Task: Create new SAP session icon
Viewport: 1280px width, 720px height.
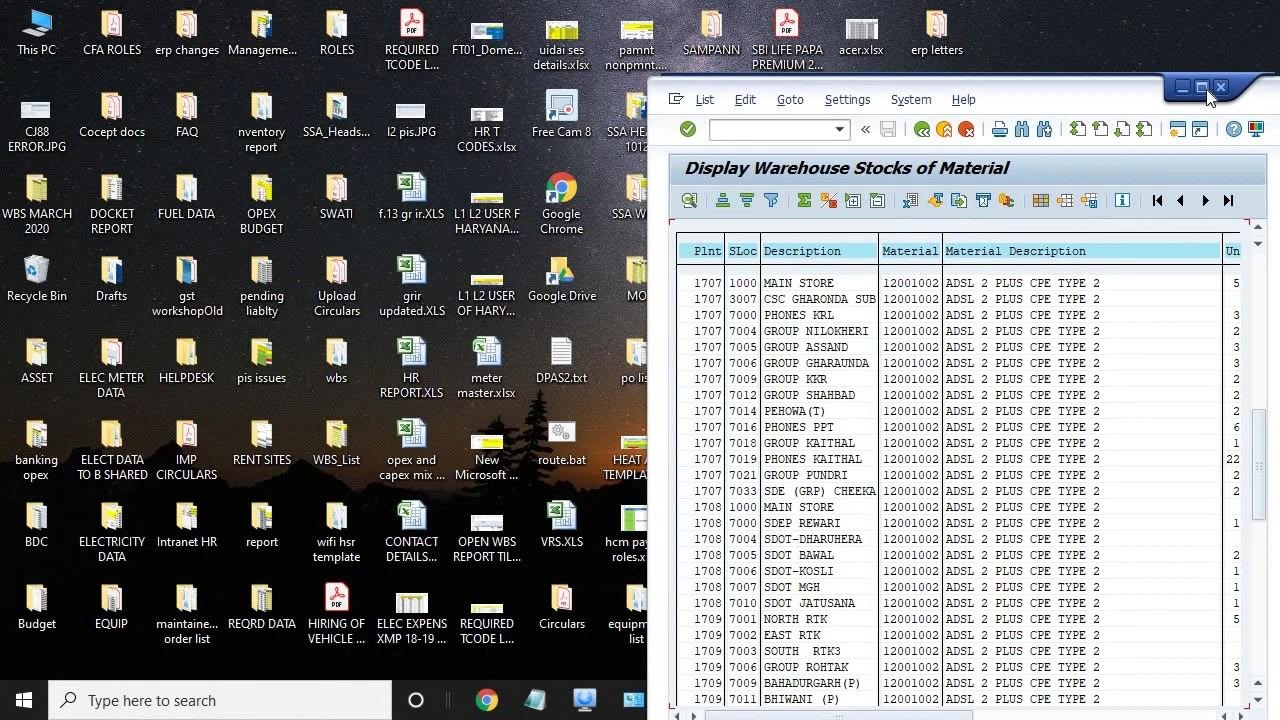Action: point(1178,129)
